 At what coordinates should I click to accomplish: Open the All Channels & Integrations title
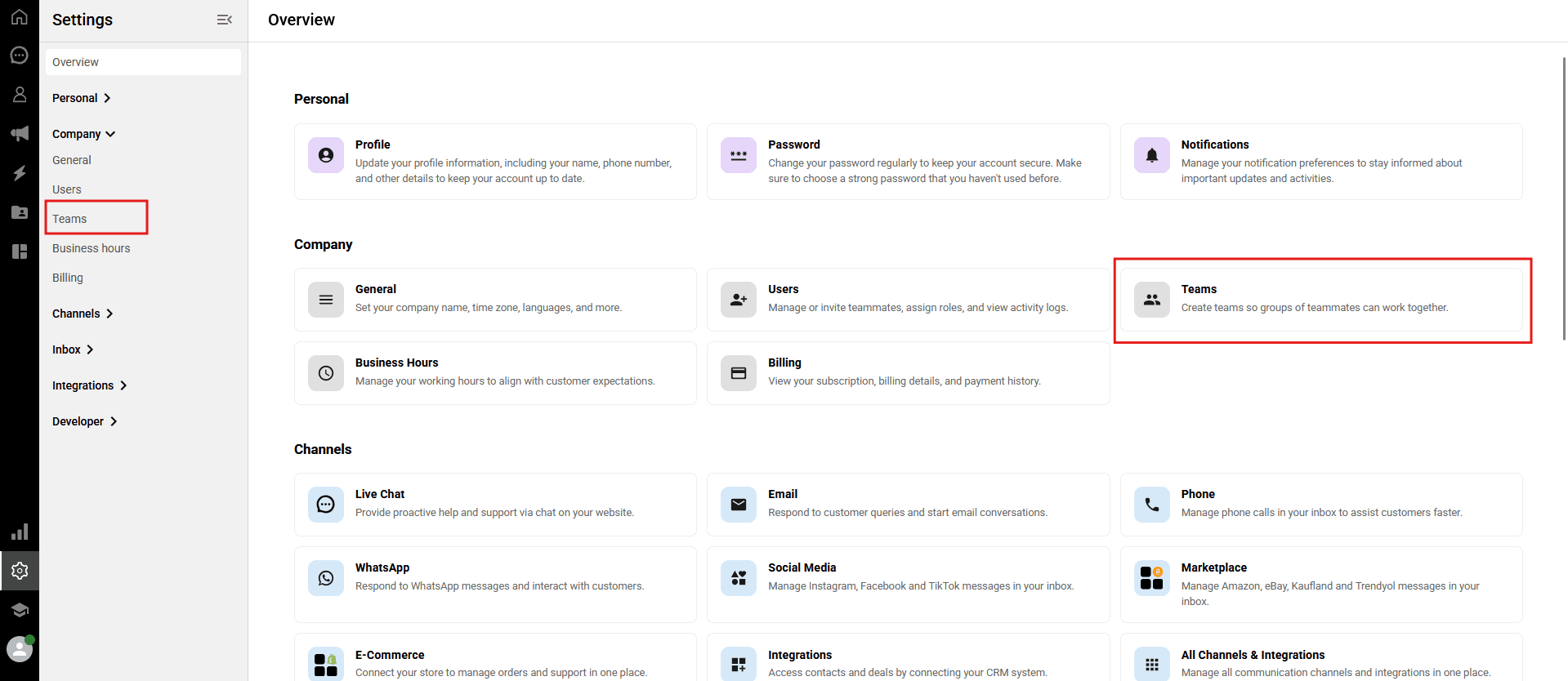1253,655
